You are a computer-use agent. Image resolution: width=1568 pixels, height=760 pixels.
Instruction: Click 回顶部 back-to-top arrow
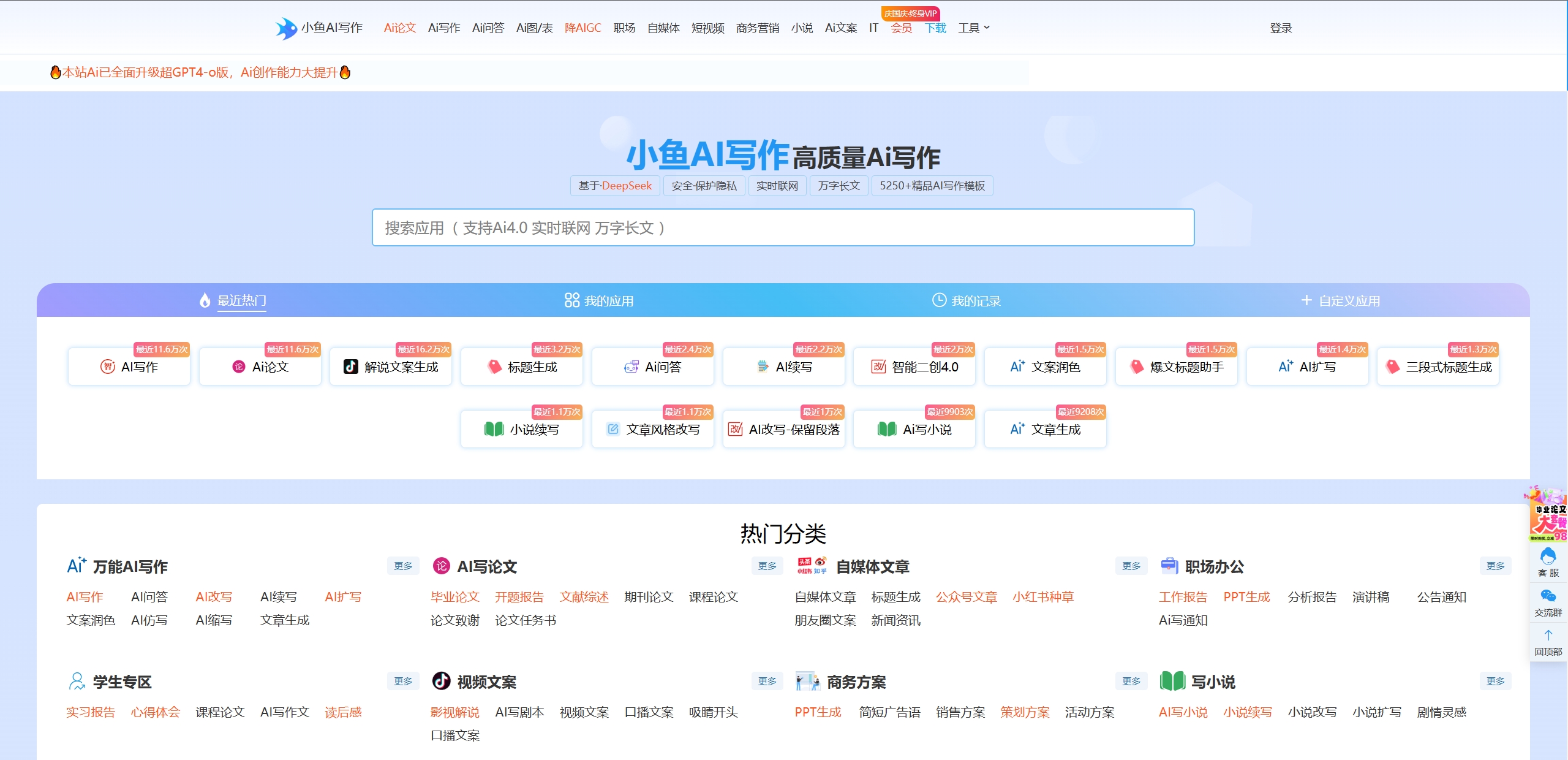(x=1548, y=642)
